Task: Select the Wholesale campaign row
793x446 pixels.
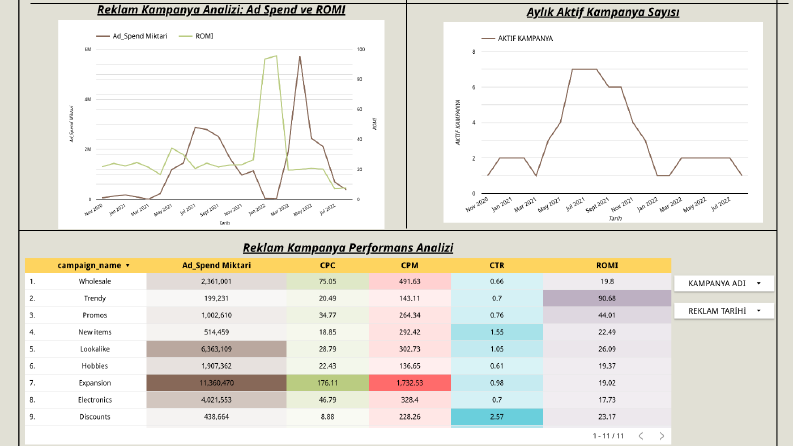Action: [x=348, y=282]
